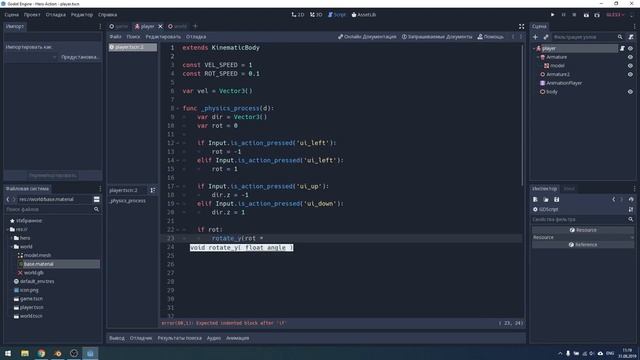The image size is (640, 360).
Task: Hide the model node
Action: 631,66
